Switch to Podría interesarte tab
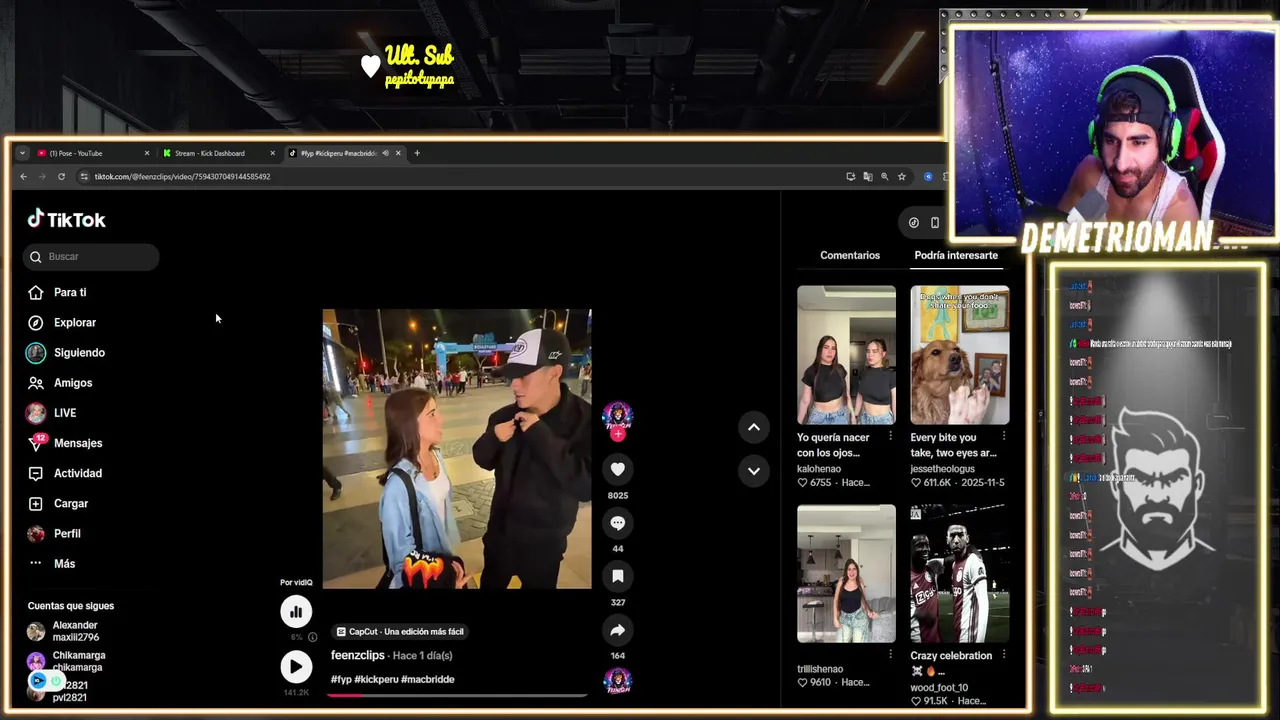The image size is (1280, 720). point(956,255)
